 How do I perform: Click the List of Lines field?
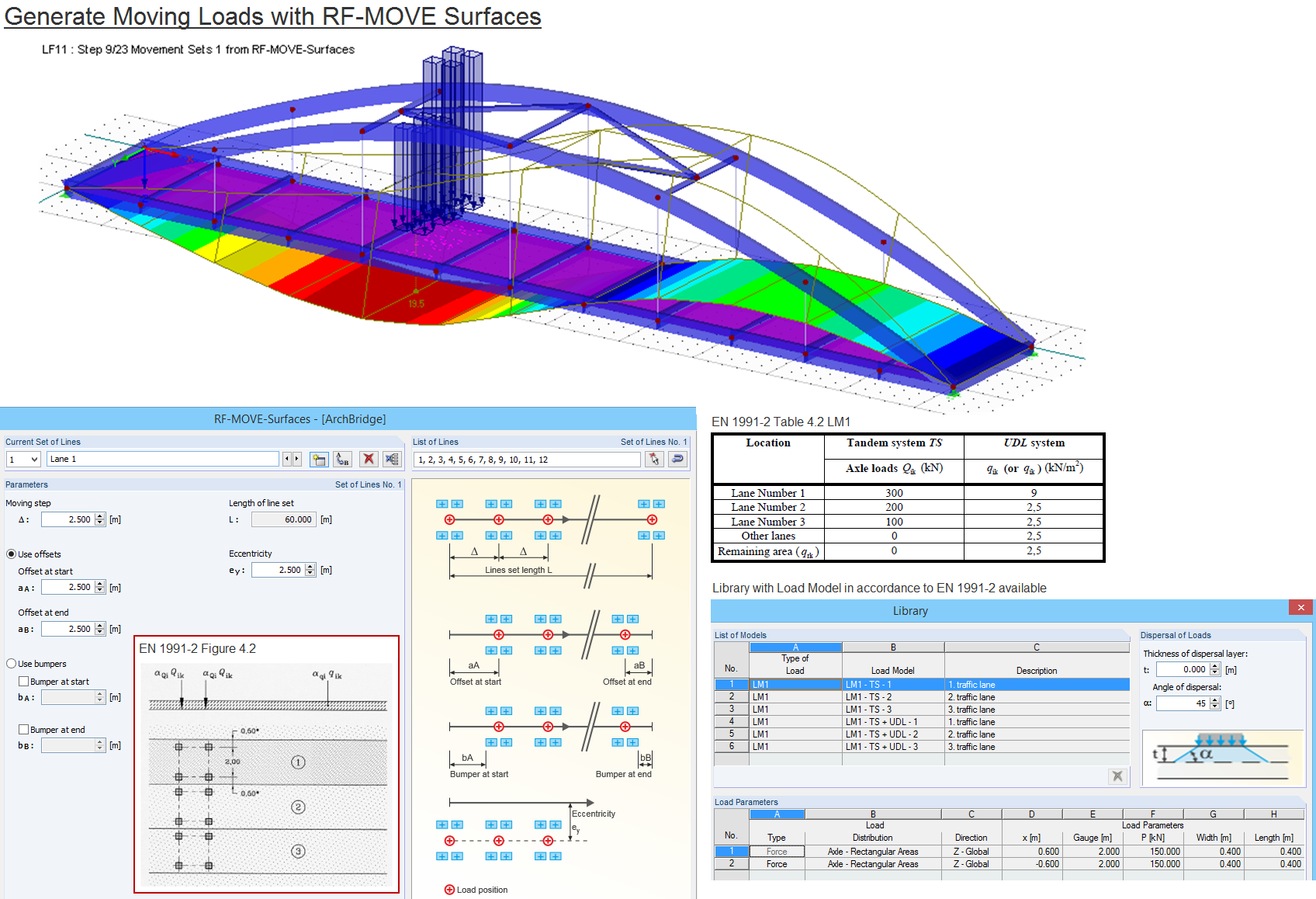[x=527, y=460]
